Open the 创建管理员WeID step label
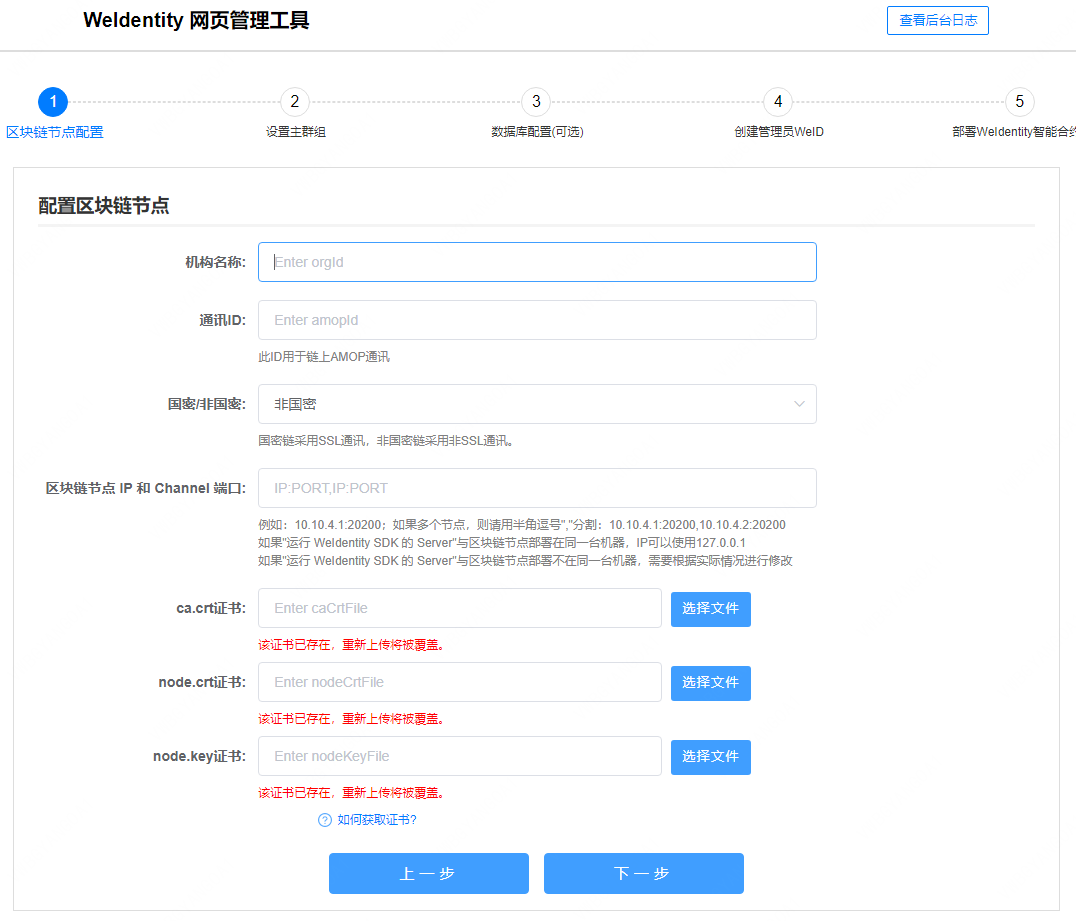1076x921 pixels. (x=779, y=132)
